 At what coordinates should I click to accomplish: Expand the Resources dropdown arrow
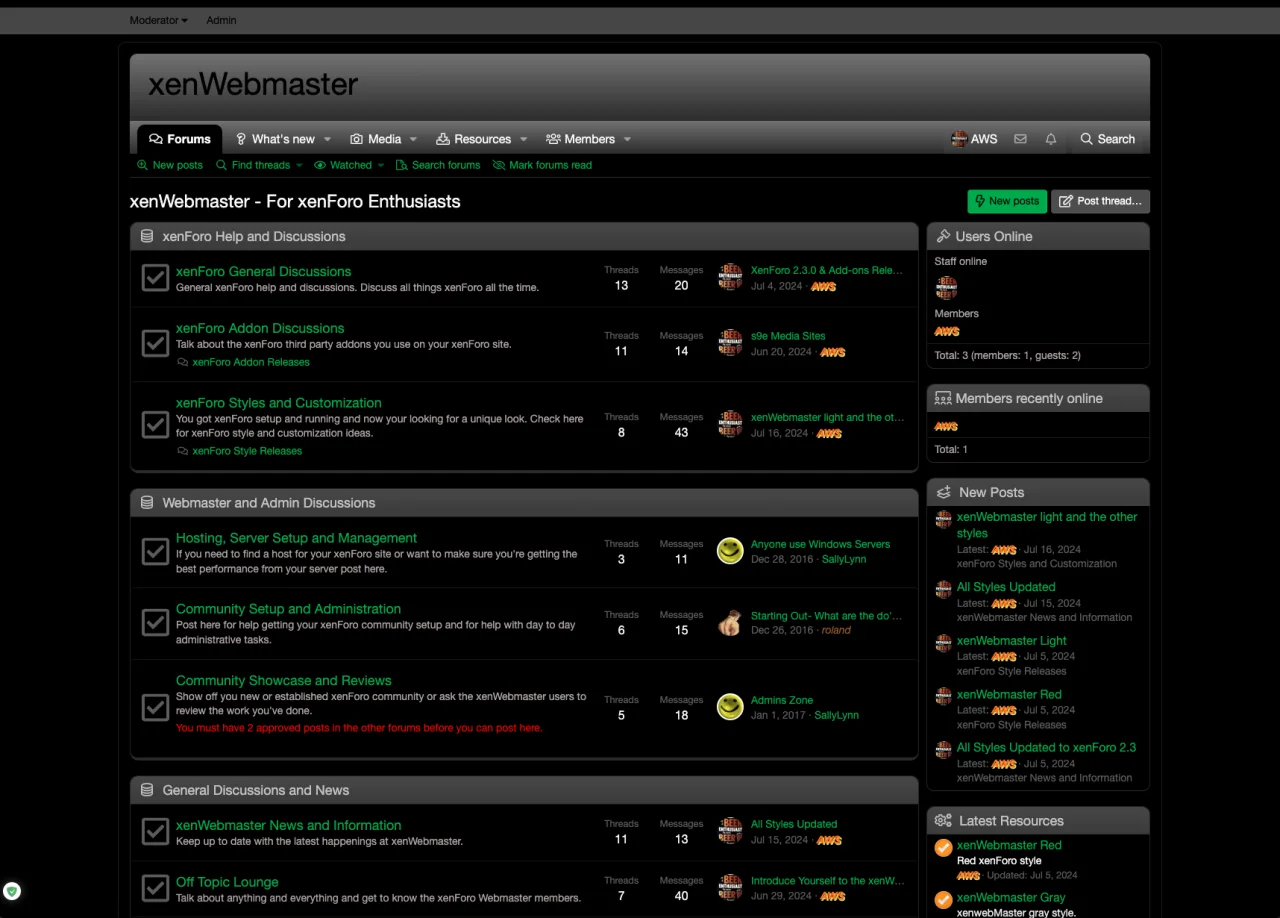point(524,139)
